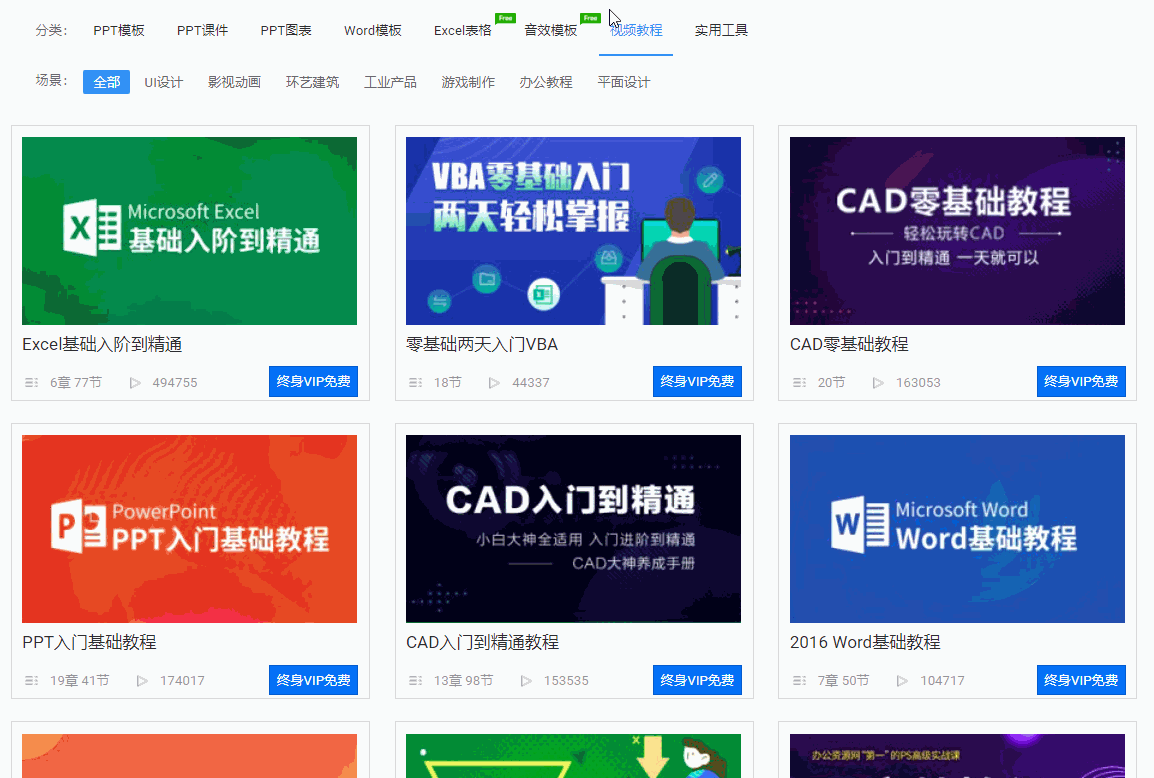The height and width of the screenshot is (778, 1154).
Task: Click play count icon beside 163053
Action: click(878, 383)
